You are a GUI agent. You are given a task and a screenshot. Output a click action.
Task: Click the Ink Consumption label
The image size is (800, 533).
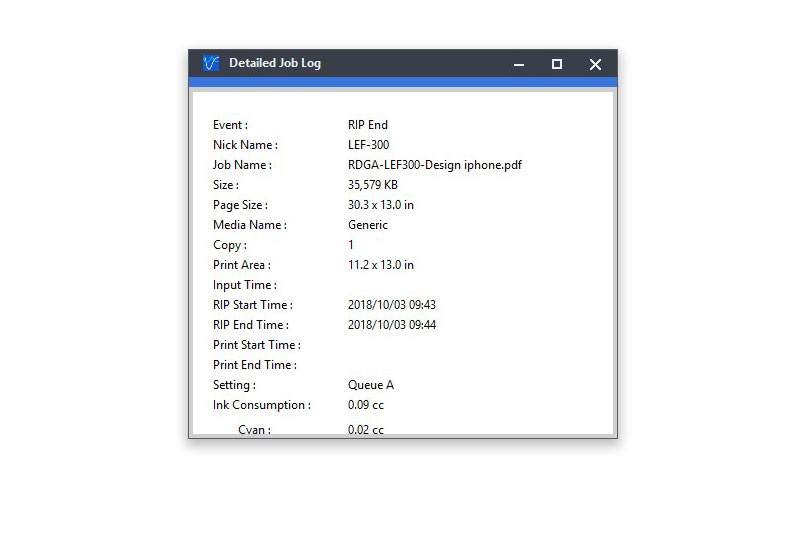point(261,405)
